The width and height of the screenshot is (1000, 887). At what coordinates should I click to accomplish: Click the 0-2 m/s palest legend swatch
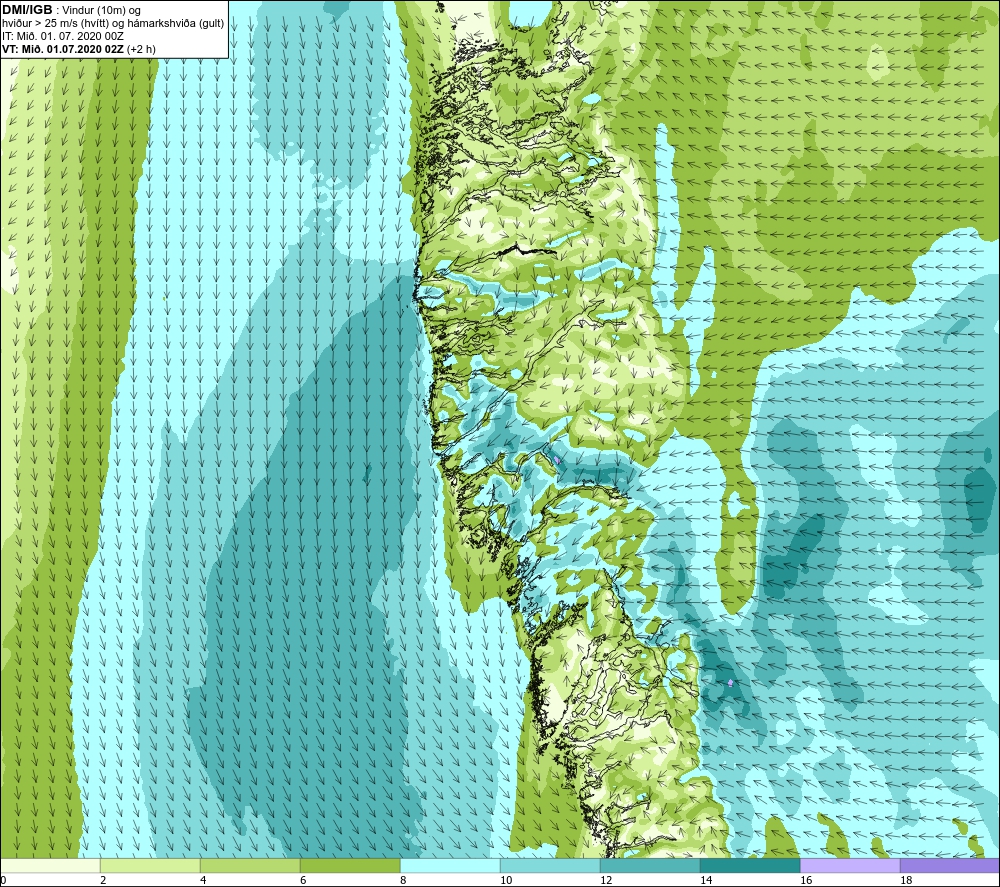point(50,865)
